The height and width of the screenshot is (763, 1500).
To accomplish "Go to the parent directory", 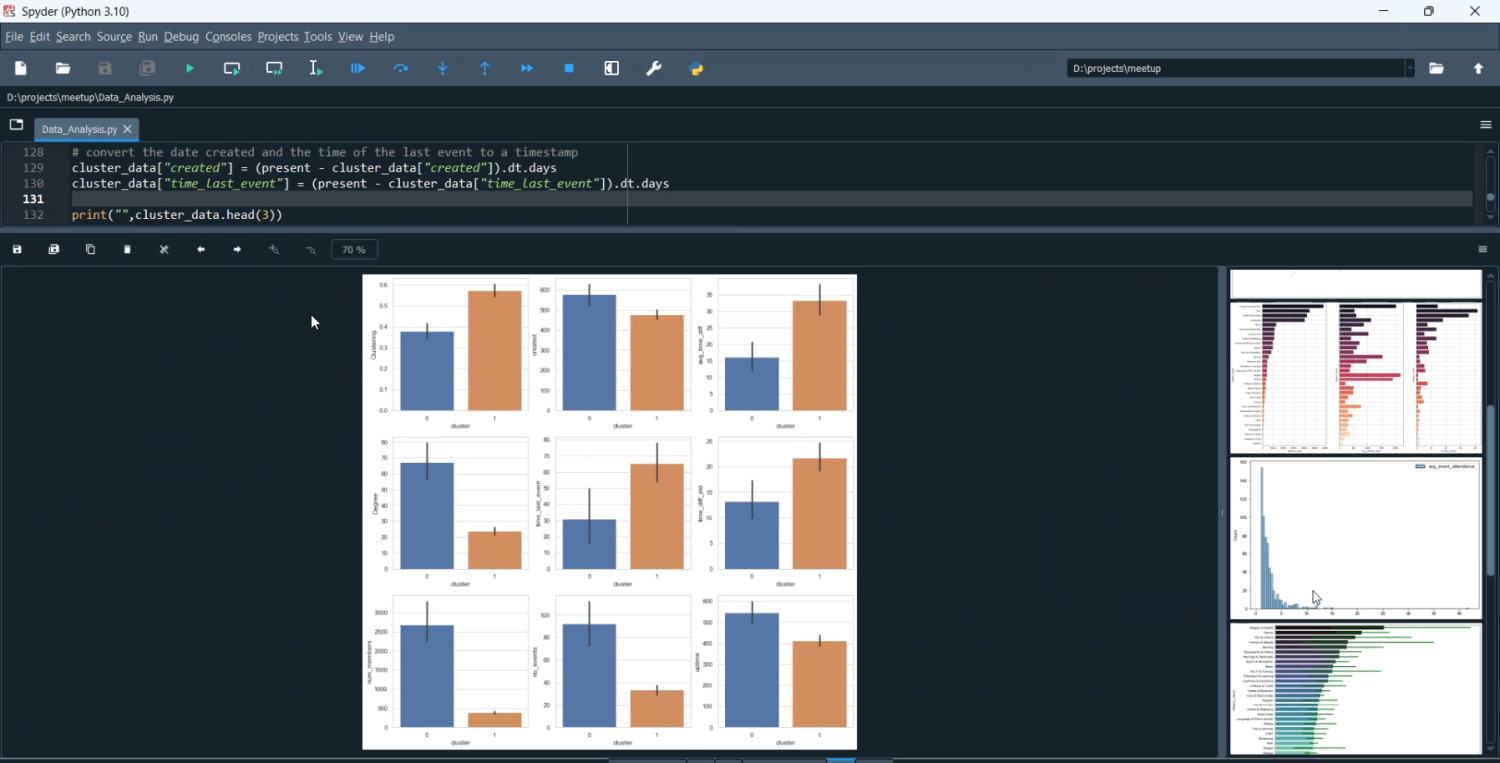I will click(1479, 69).
